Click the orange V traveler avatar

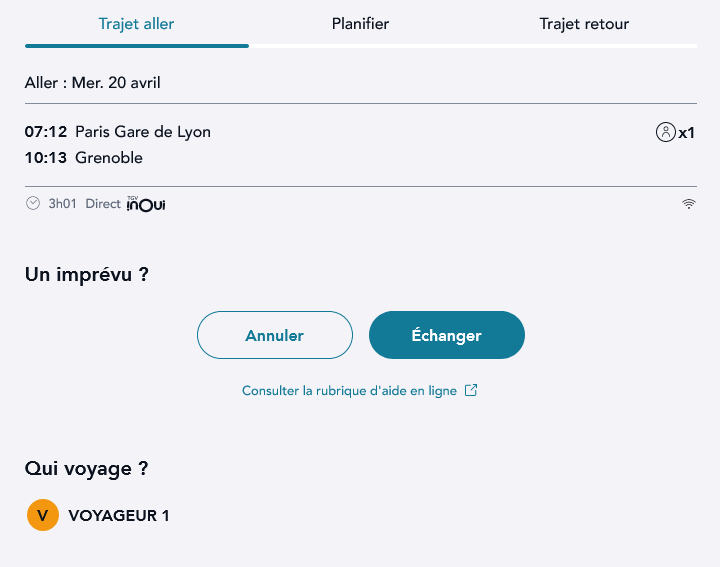(43, 516)
